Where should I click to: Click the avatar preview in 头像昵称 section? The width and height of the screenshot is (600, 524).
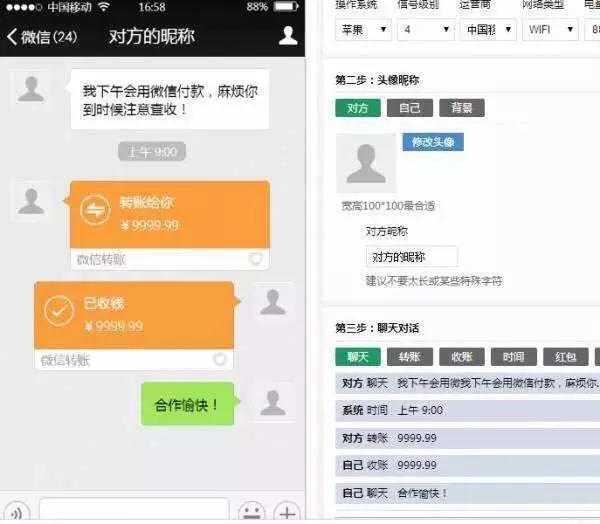click(x=366, y=163)
